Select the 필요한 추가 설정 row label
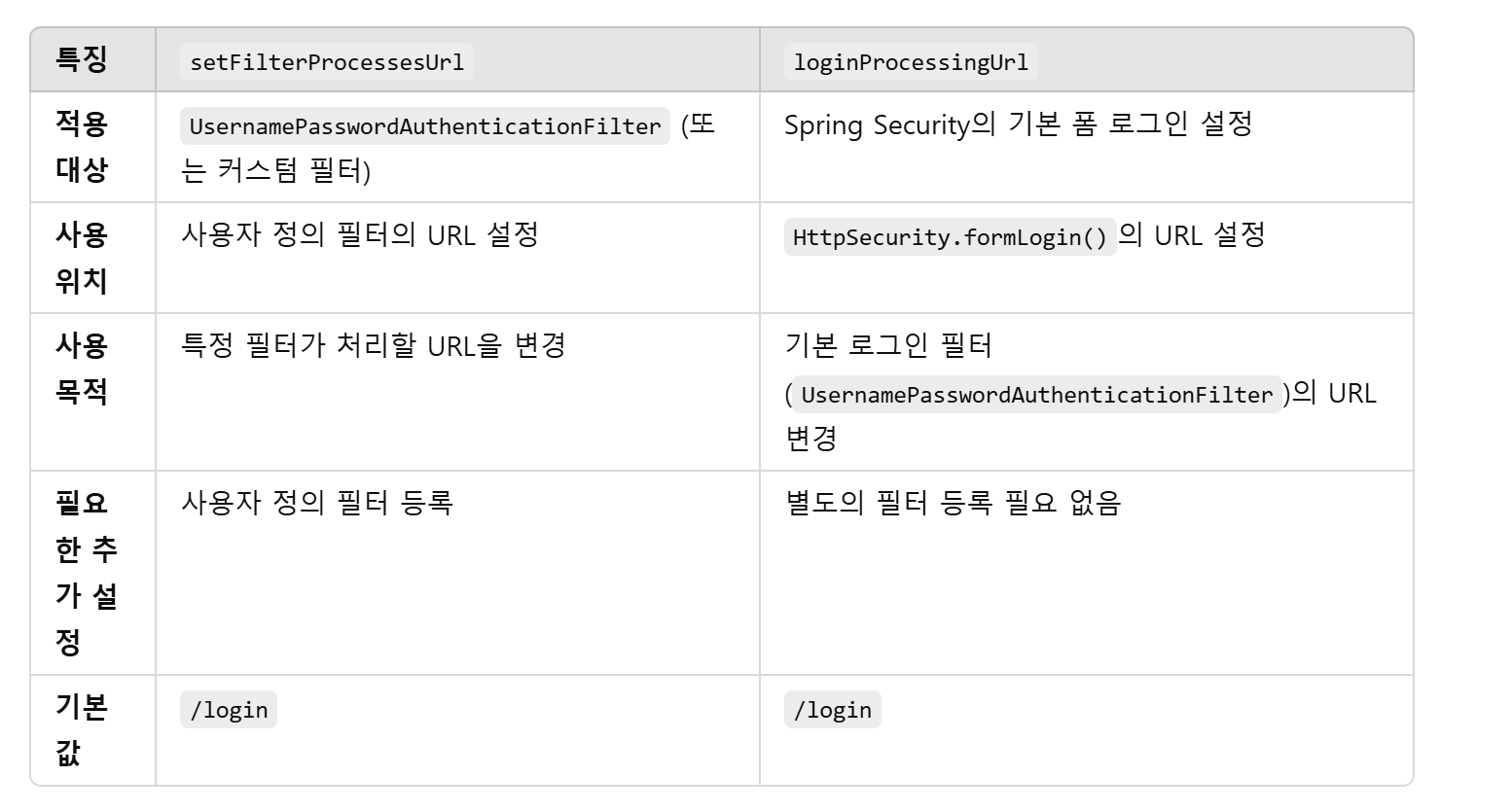This screenshot has width=1512, height=812. coord(86,573)
